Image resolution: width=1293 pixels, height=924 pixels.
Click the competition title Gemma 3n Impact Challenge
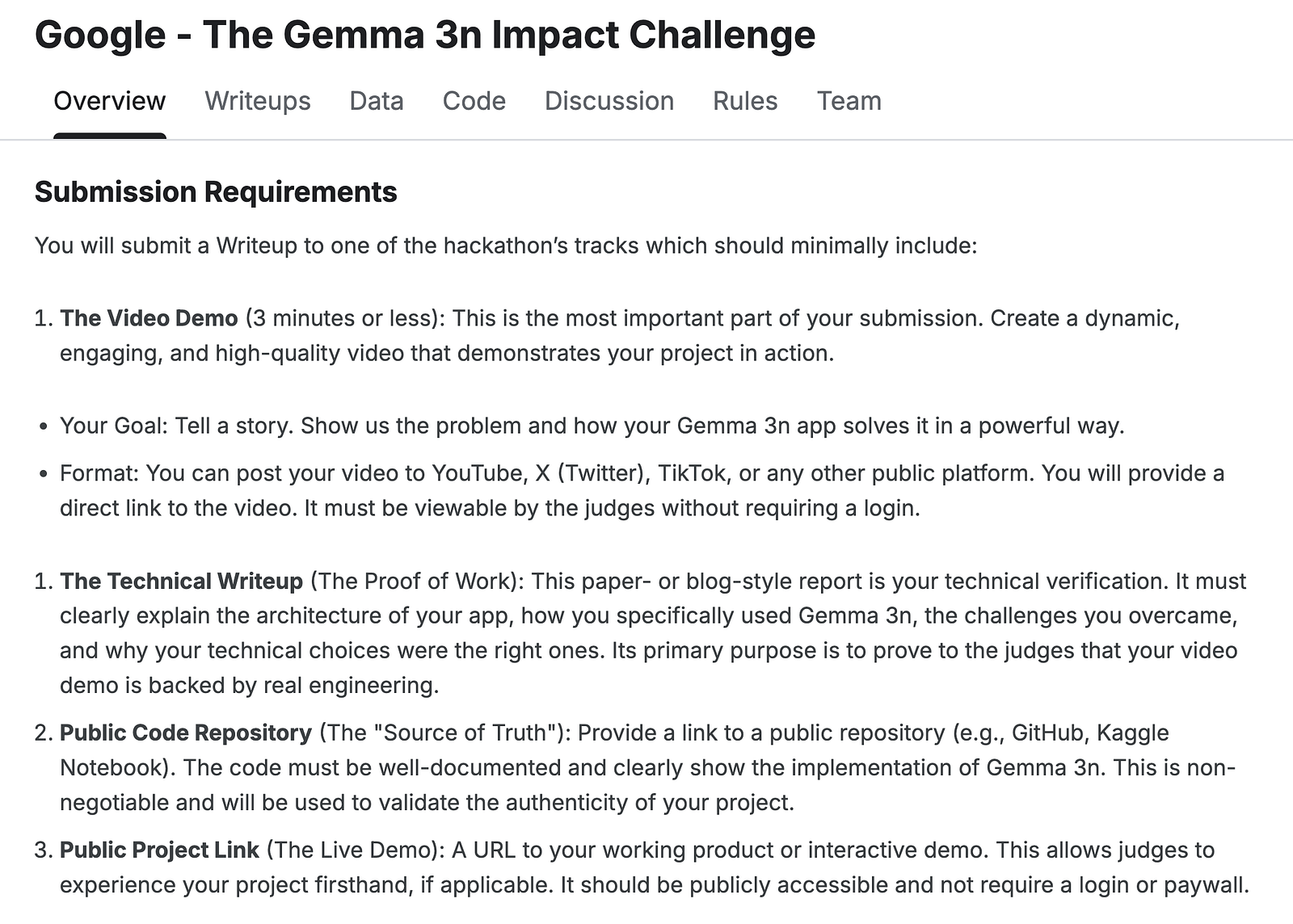(x=426, y=34)
